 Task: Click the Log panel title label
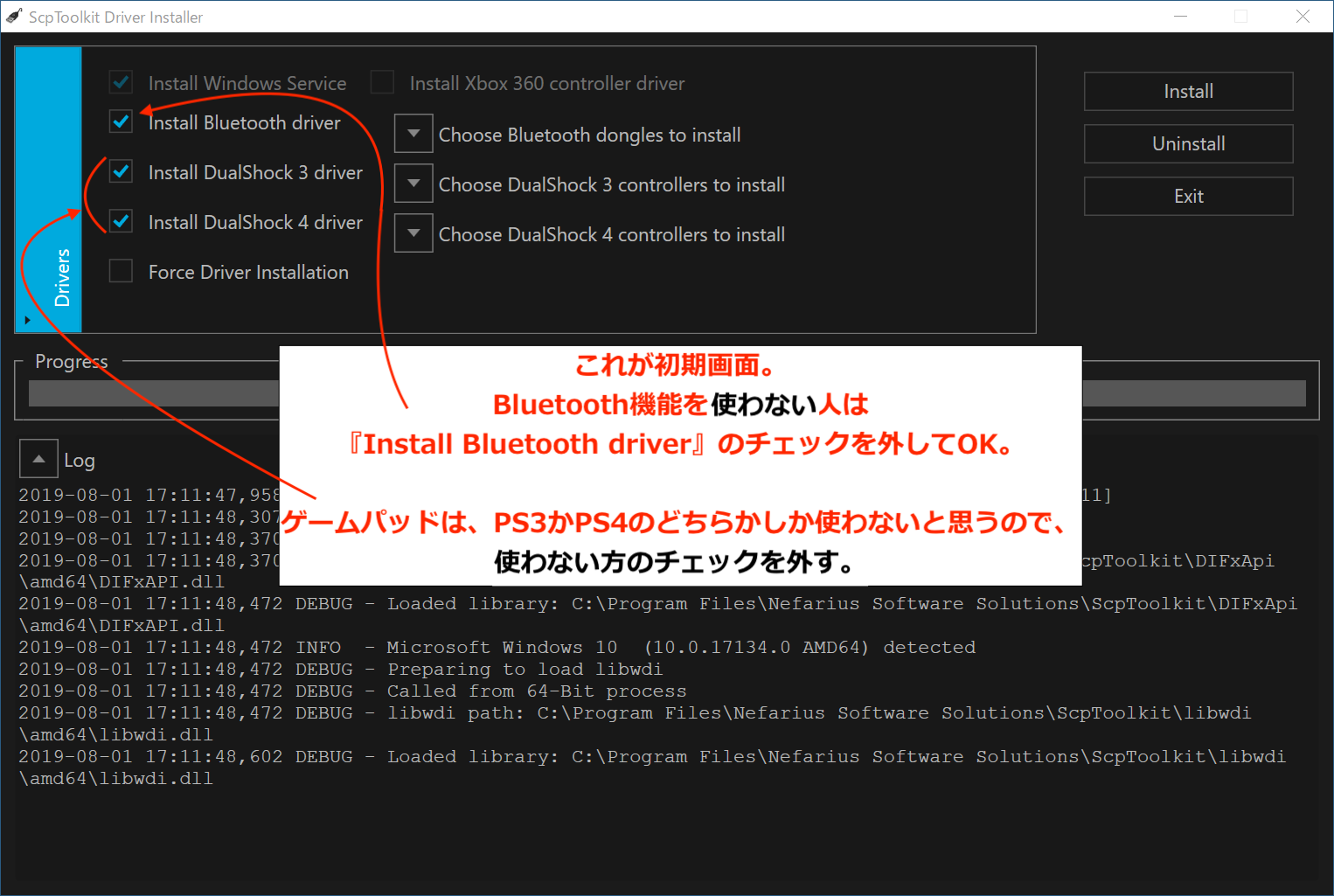coord(80,461)
